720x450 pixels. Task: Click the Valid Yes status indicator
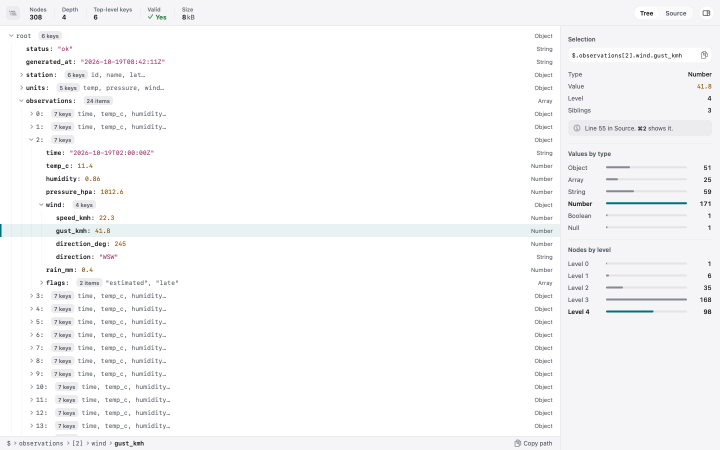click(157, 13)
